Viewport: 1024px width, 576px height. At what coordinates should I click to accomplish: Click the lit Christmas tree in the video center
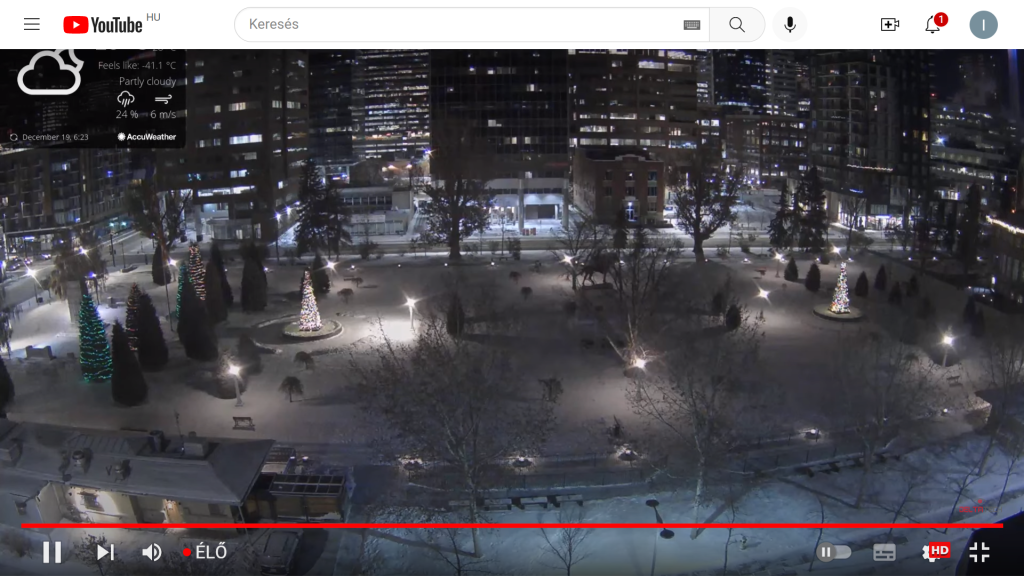point(309,303)
